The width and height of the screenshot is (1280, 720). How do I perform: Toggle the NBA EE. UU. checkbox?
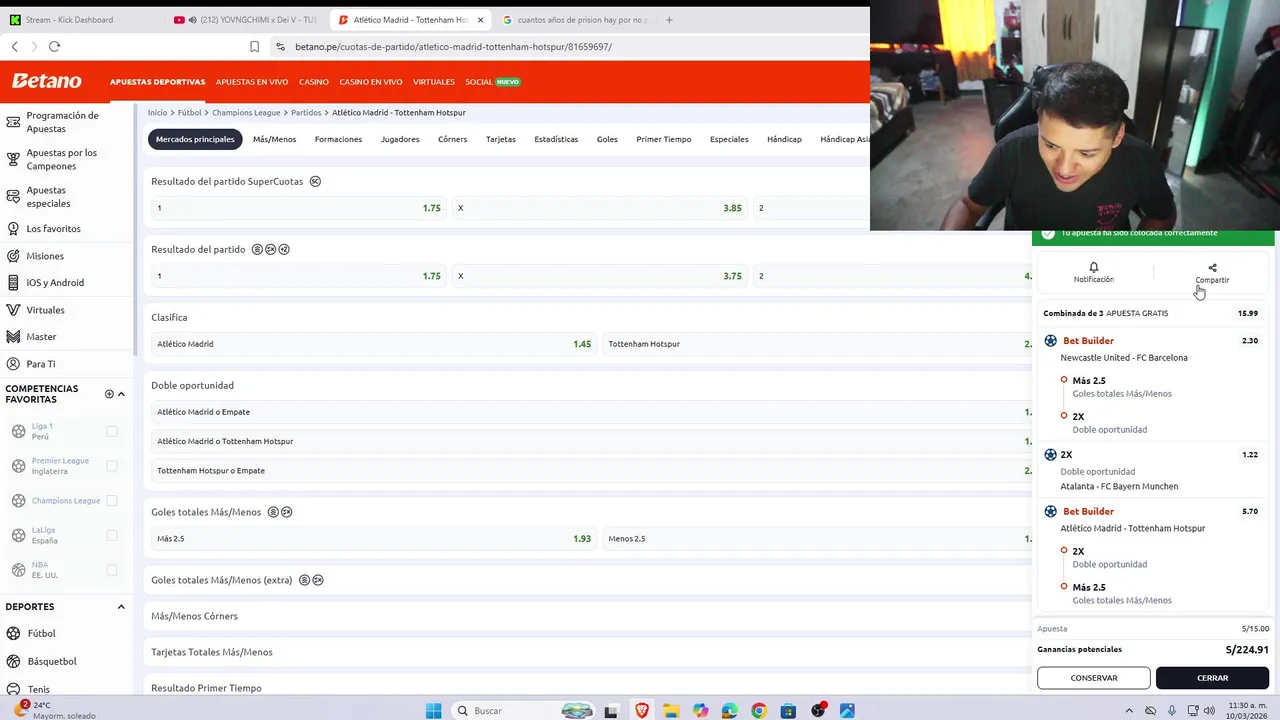pyautogui.click(x=112, y=570)
